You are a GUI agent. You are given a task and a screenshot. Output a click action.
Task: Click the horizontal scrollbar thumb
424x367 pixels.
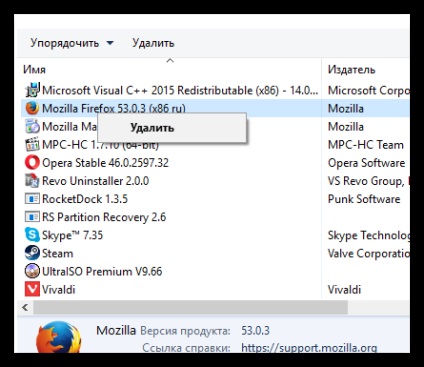pyautogui.click(x=190, y=307)
